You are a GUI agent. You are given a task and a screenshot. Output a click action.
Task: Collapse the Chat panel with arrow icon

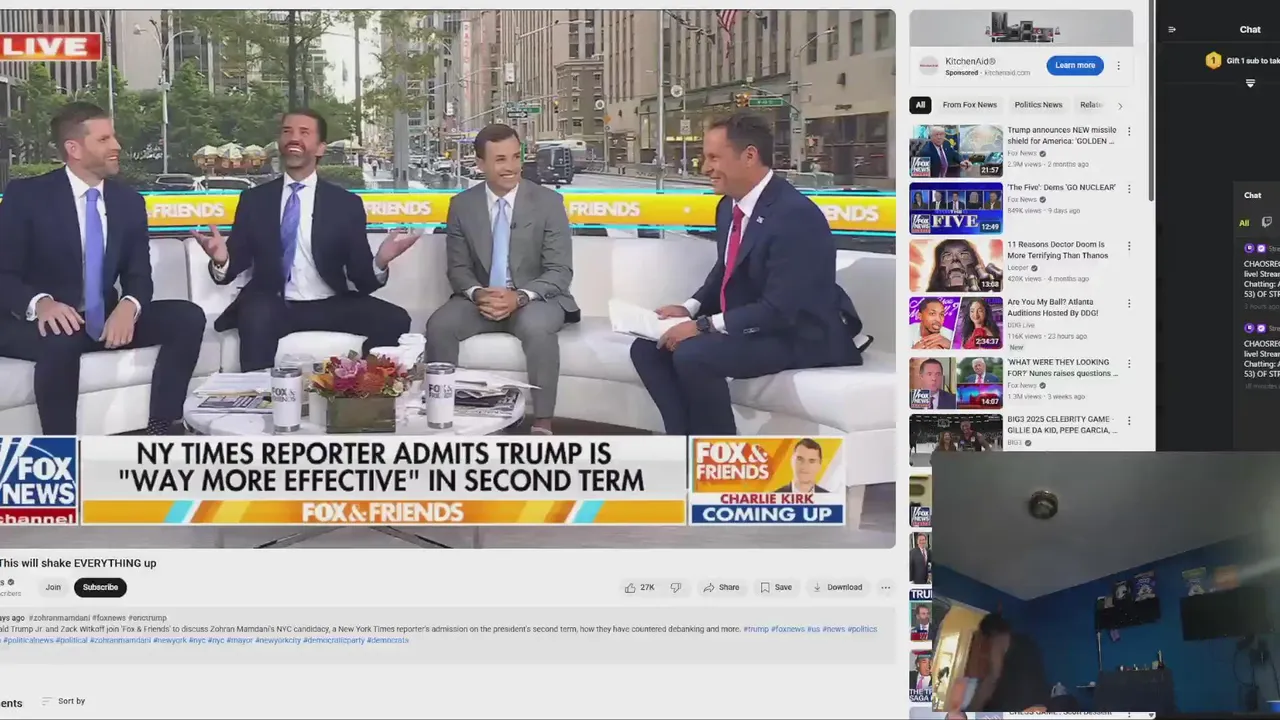point(1172,30)
